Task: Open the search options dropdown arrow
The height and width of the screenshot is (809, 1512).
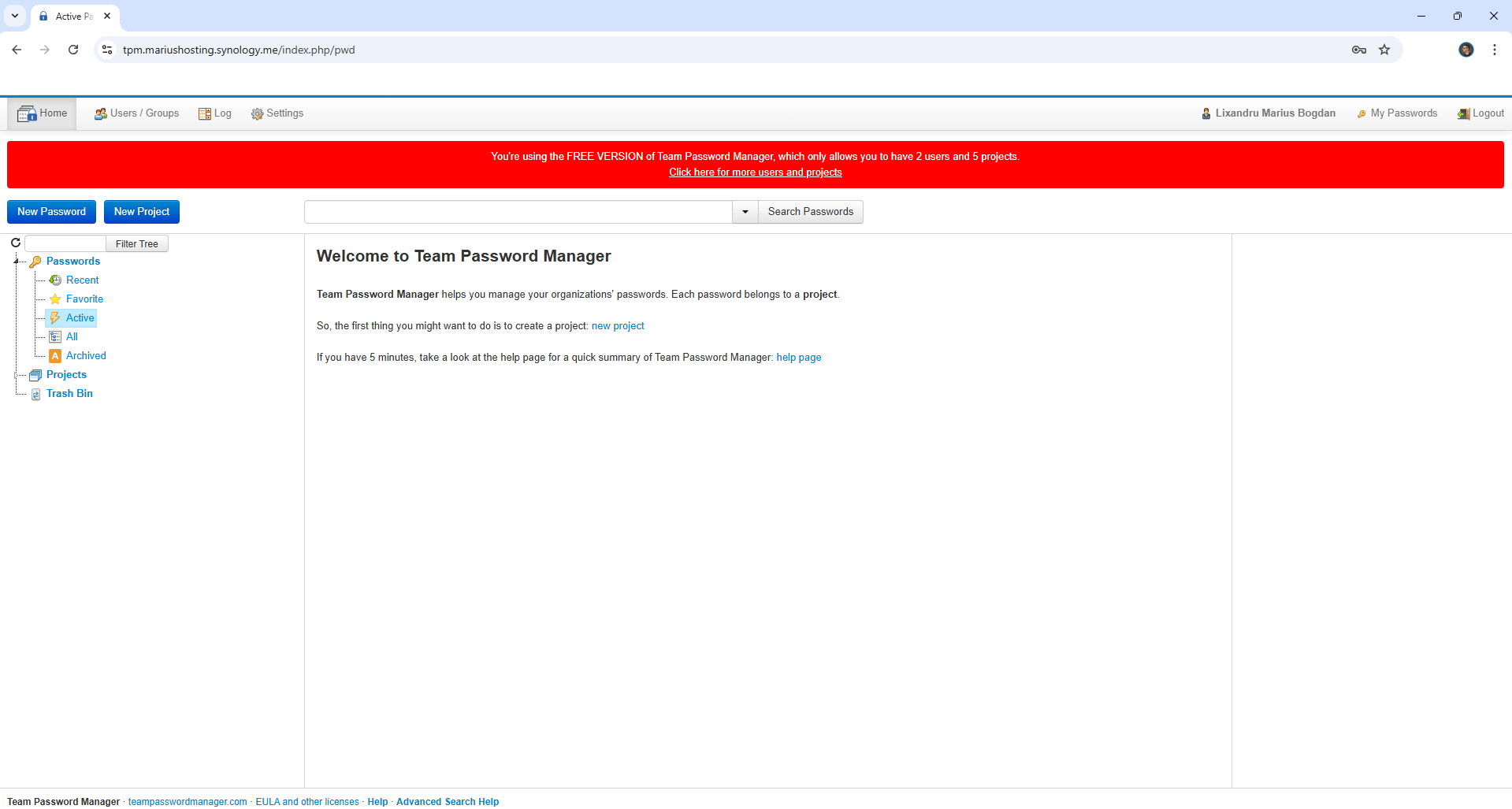Action: [x=745, y=212]
